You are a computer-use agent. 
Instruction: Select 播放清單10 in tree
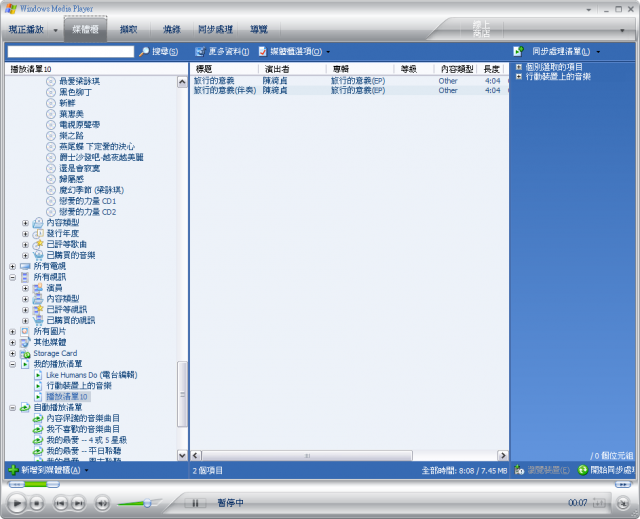pyautogui.click(x=67, y=397)
